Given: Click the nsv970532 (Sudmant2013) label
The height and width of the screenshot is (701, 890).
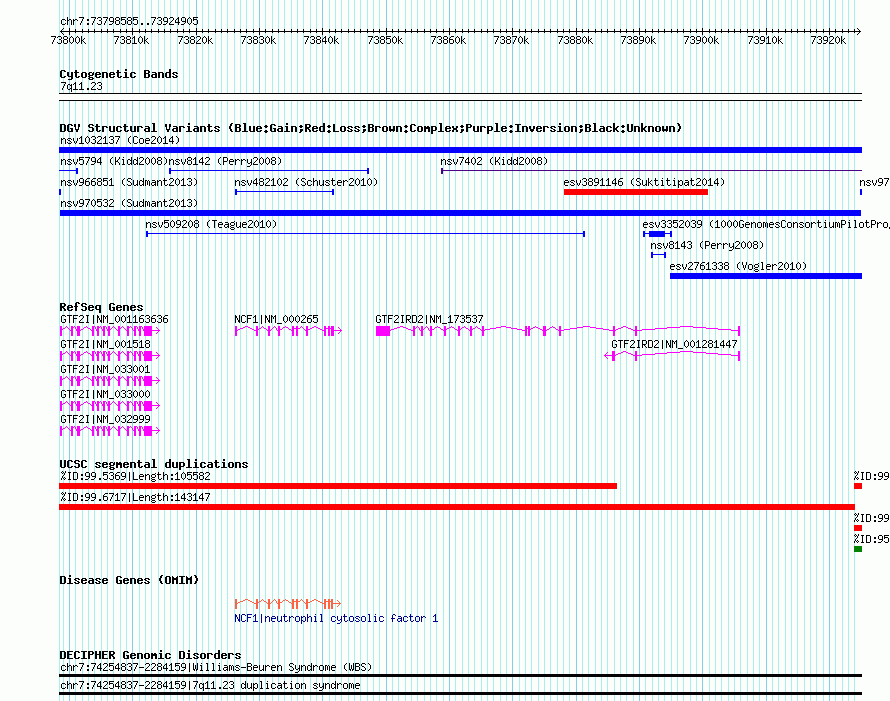Looking at the screenshot, I should [129, 203].
